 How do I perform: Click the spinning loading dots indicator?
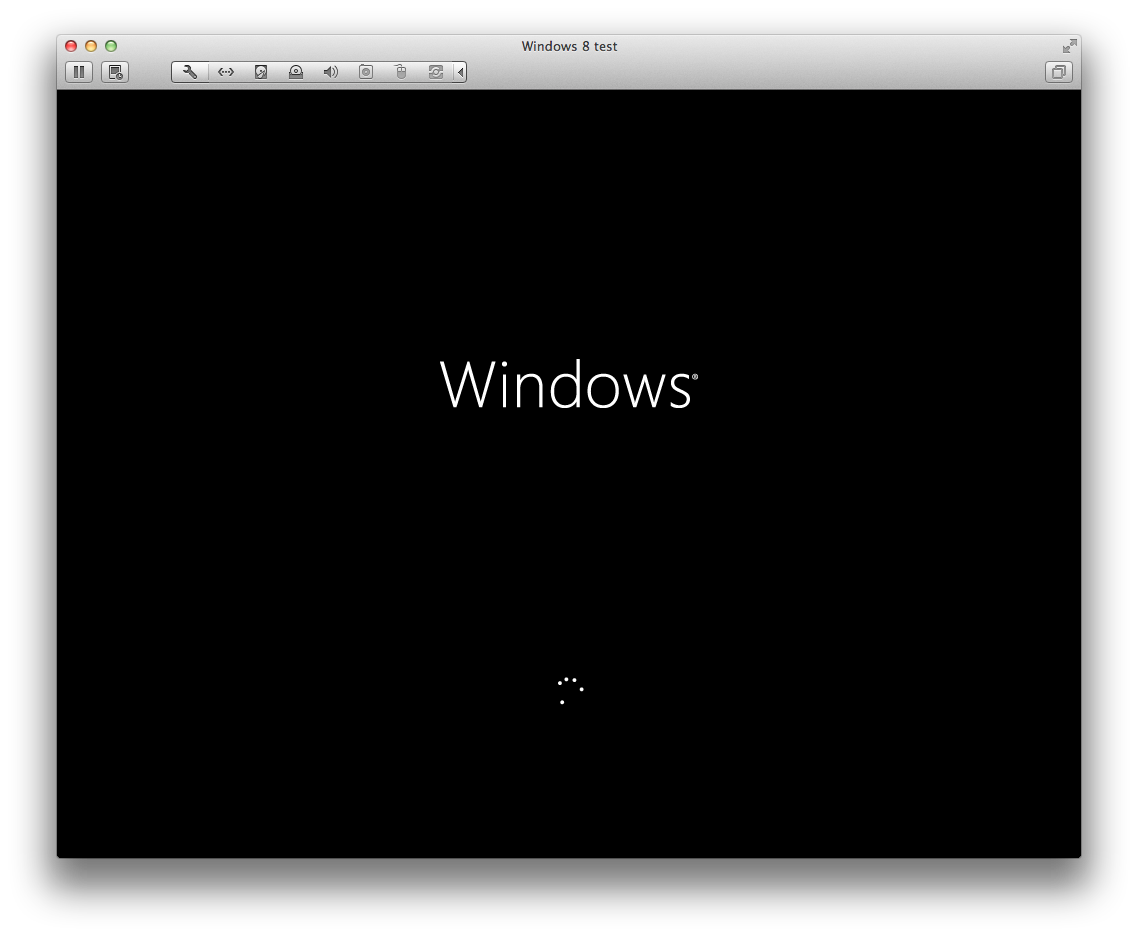[x=569, y=690]
